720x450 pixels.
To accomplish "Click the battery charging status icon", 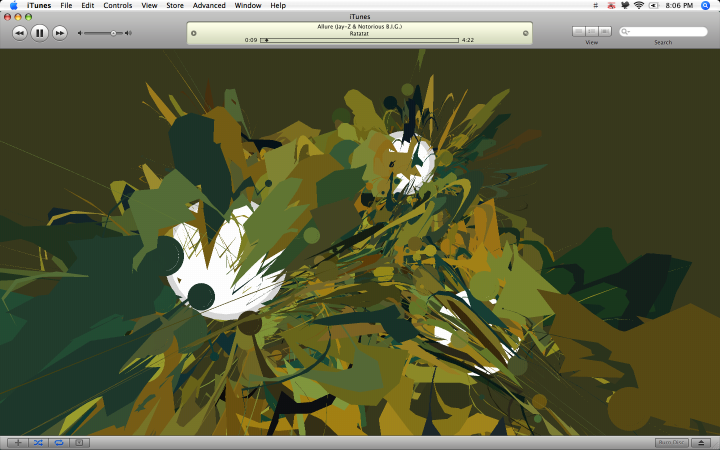I will (654, 6).
